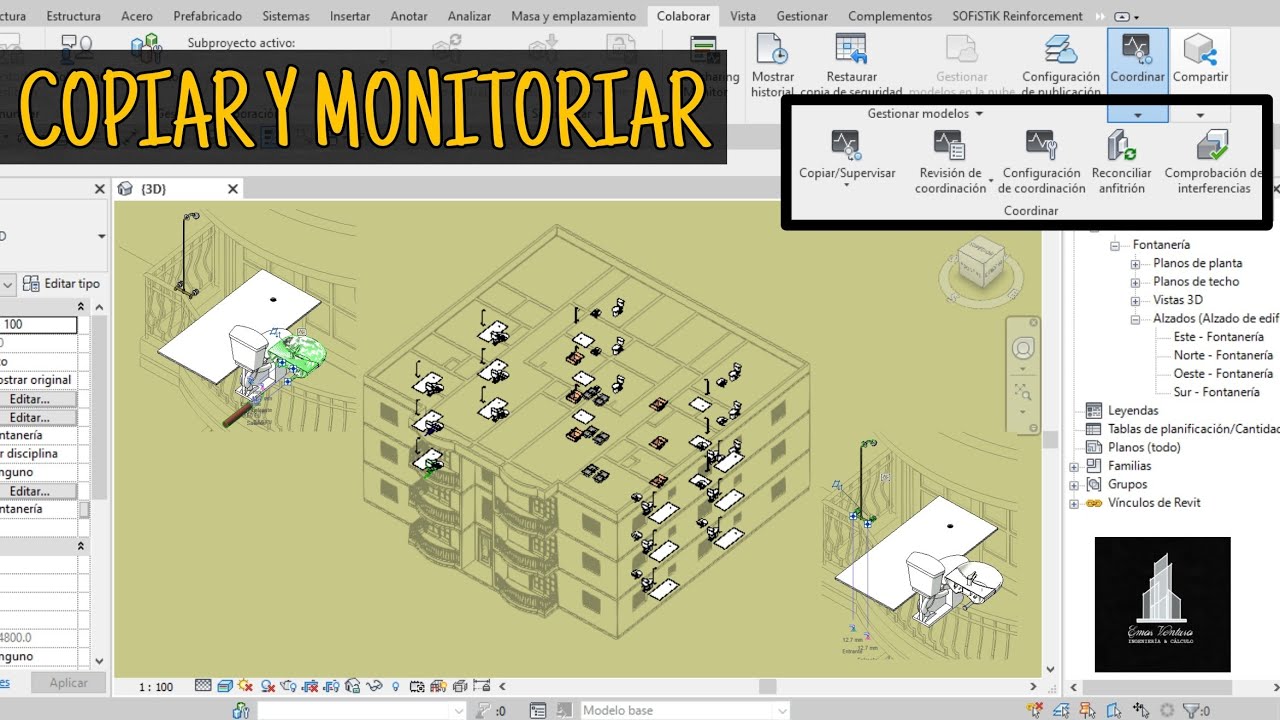The width and height of the screenshot is (1280, 720).
Task: Click view horizontal scrollbar thumb
Action: click(767, 686)
